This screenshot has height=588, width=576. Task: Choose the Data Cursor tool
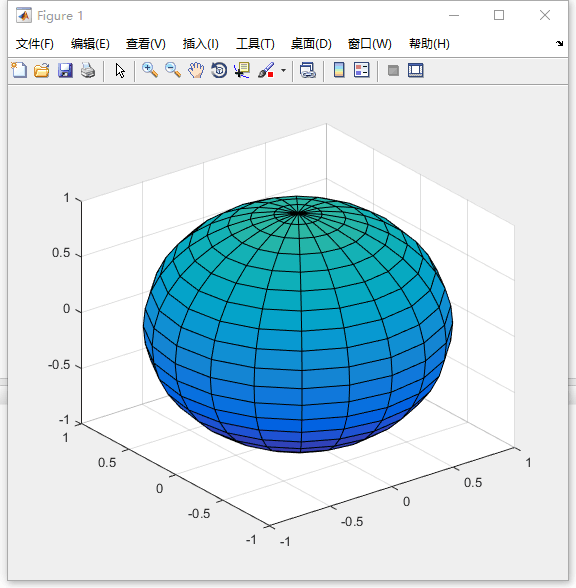[242, 70]
